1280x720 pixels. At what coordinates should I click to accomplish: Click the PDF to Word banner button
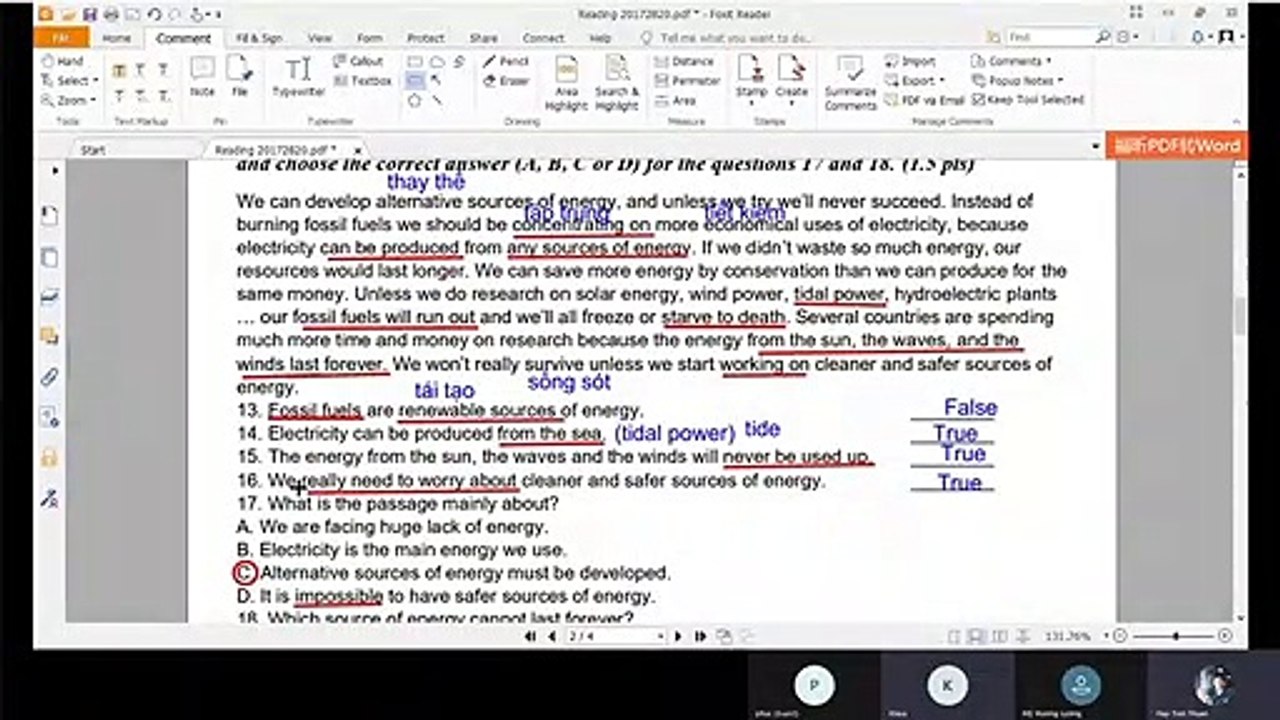point(1176,146)
